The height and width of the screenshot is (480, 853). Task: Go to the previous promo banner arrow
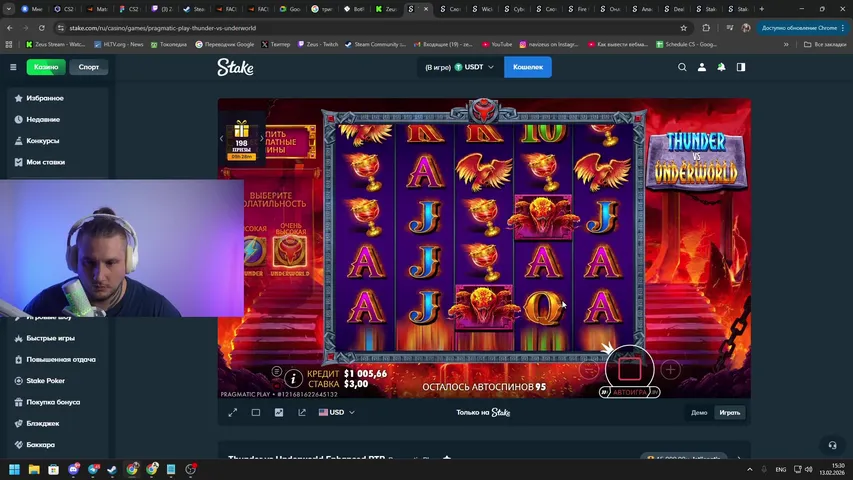point(221,138)
